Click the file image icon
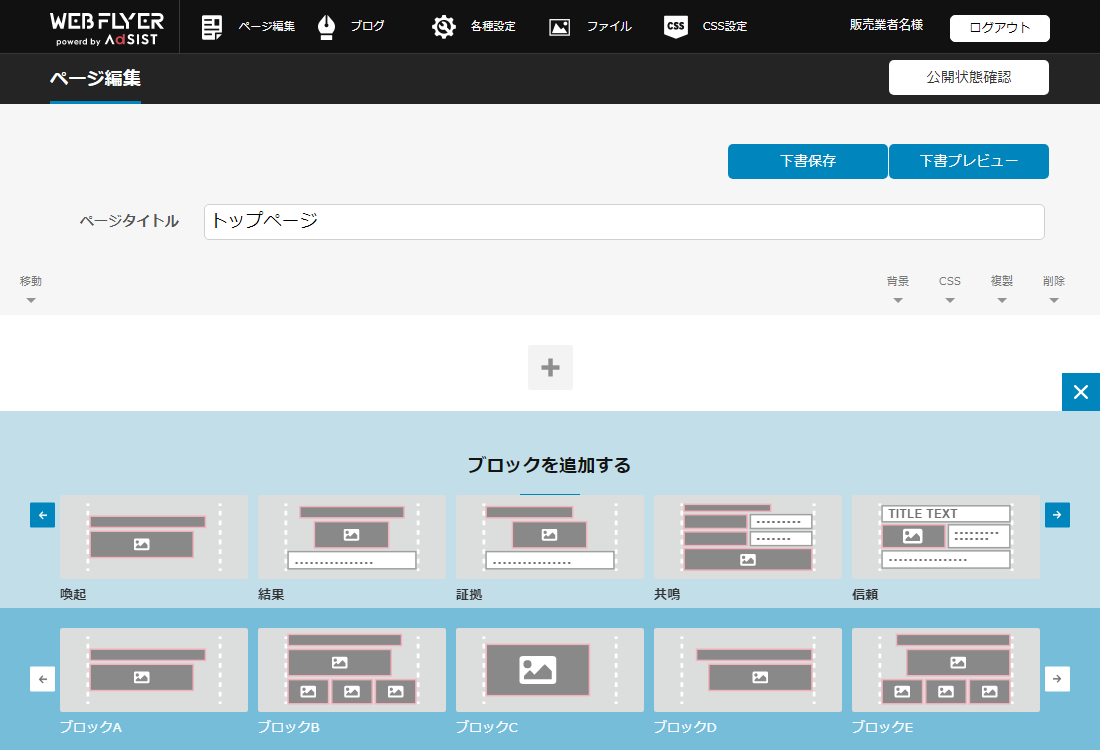The height and width of the screenshot is (750, 1100). click(x=560, y=27)
